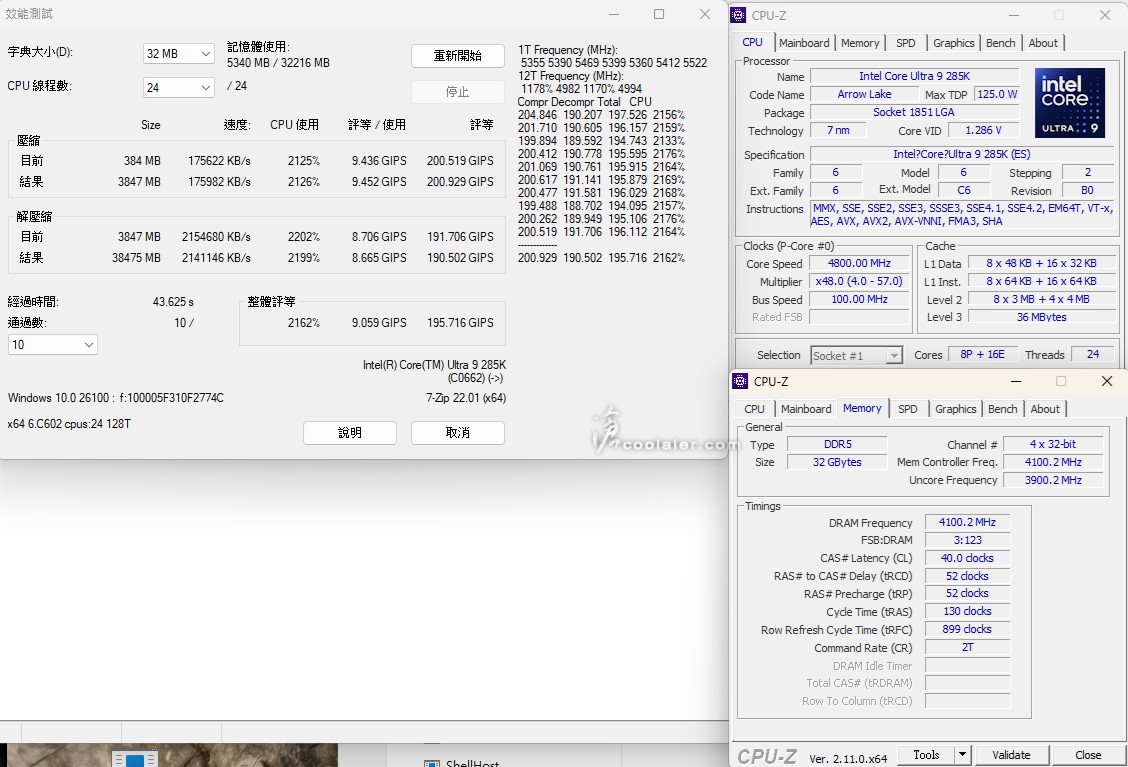This screenshot has width=1128, height=767.
Task: Click the Core VID value 1.286 V
Action: [x=983, y=130]
